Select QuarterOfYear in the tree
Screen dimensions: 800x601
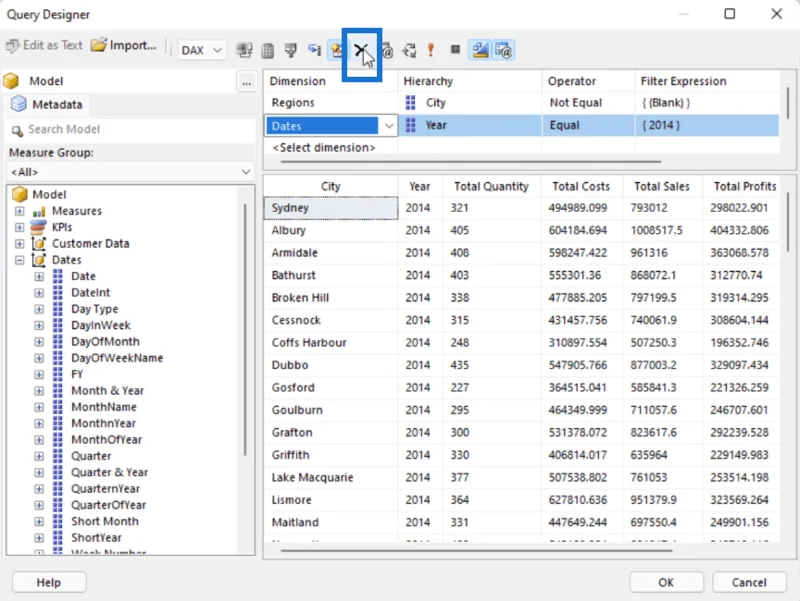tap(109, 505)
